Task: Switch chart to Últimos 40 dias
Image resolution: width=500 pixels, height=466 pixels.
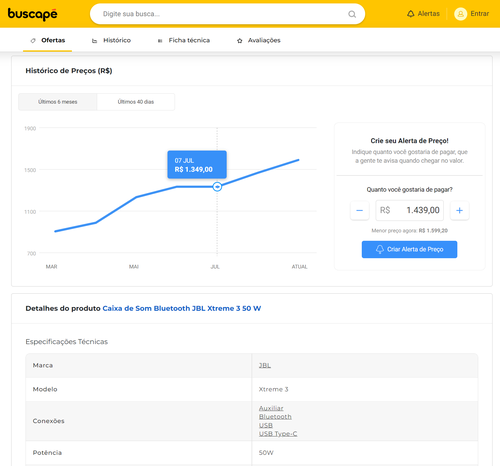Action: (x=136, y=102)
